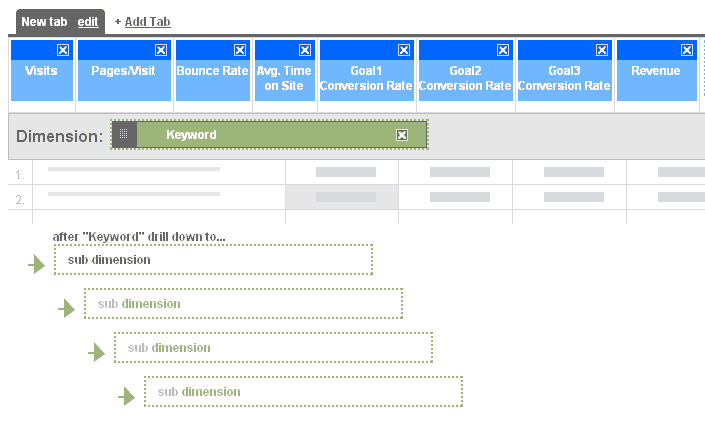
Task: Remove Goal2 Conversion Rate via X icon
Action: pyautogui.click(x=502, y=50)
